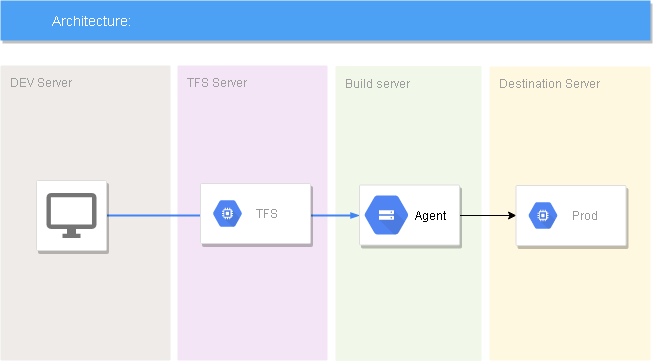Select the black connector from Agent to Prod

point(488,215)
